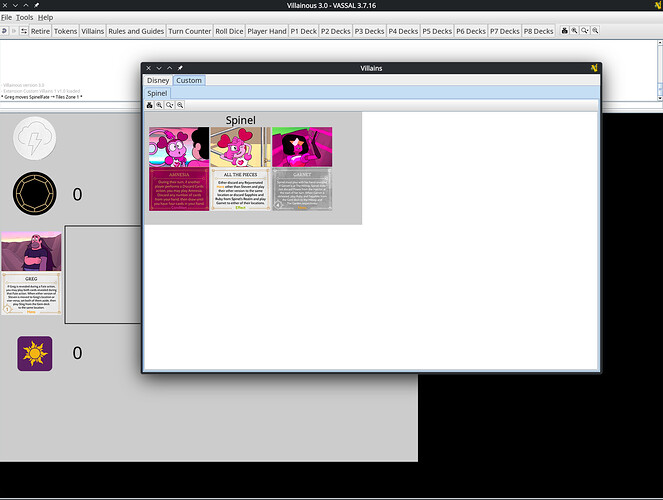663x500 pixels.
Task: Click the Retire button
Action: tap(40, 31)
